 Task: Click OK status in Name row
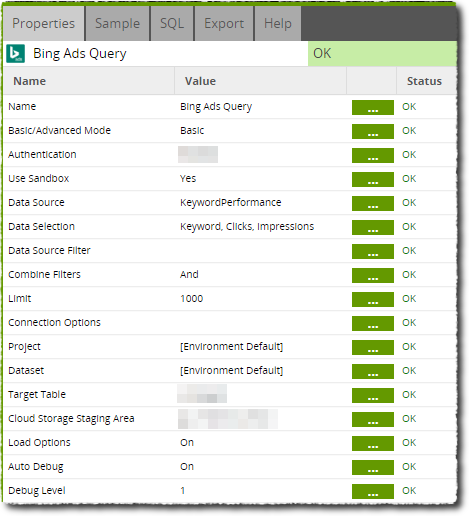coord(409,106)
